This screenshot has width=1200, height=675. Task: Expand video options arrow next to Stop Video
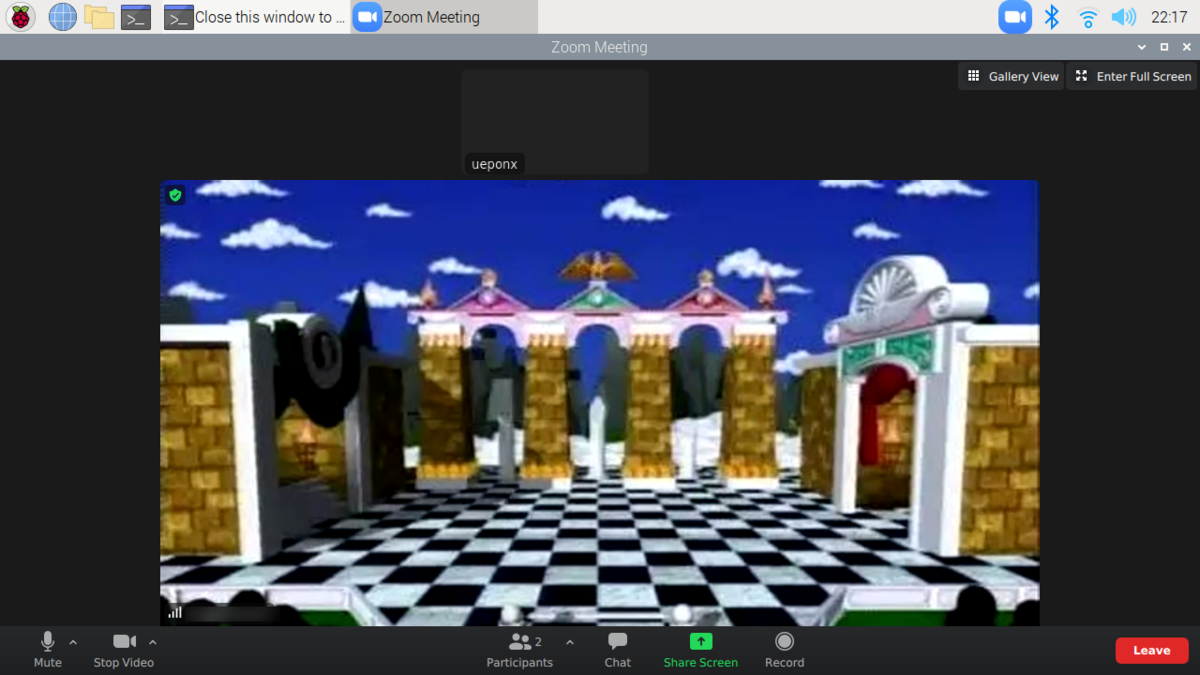[153, 642]
